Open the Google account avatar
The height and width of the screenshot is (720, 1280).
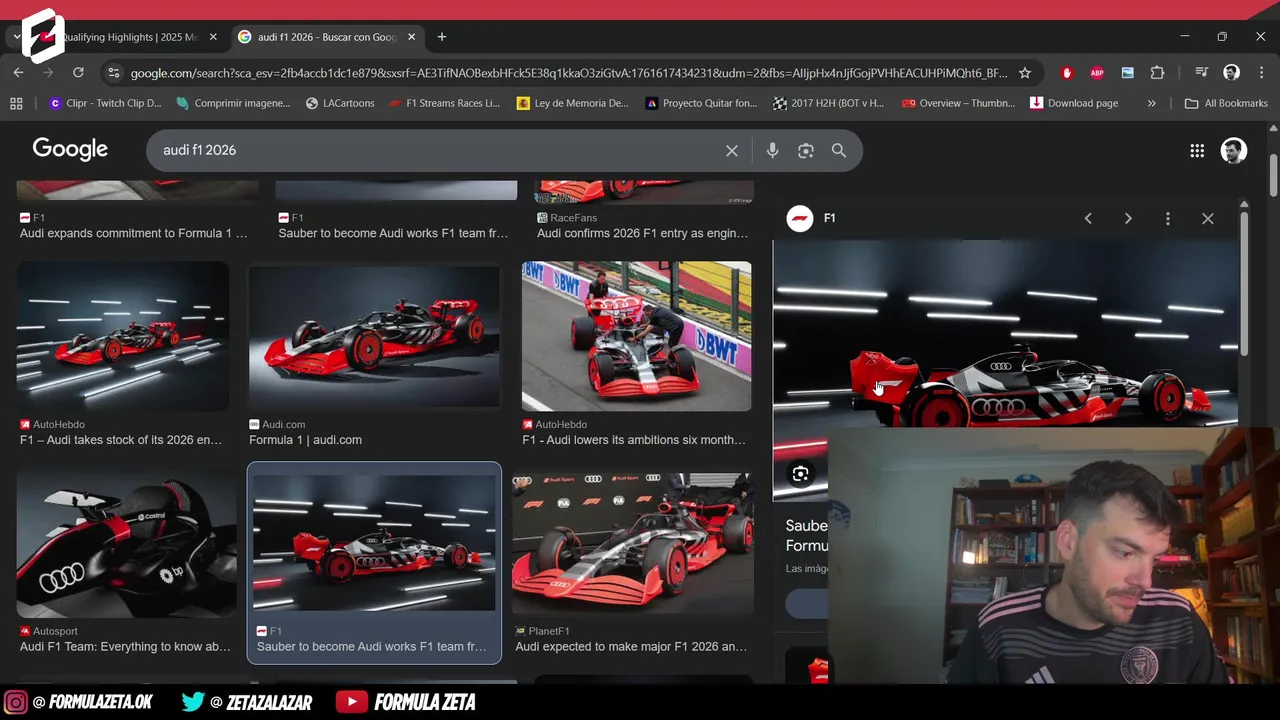1234,150
